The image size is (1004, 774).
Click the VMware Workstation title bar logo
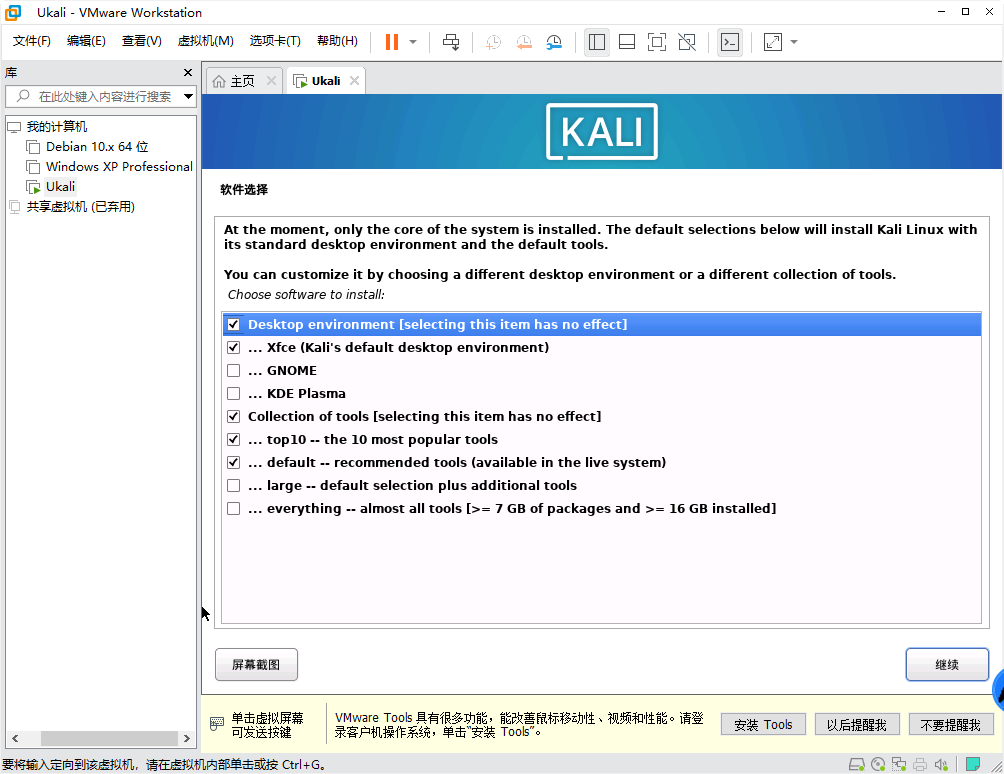(13, 12)
